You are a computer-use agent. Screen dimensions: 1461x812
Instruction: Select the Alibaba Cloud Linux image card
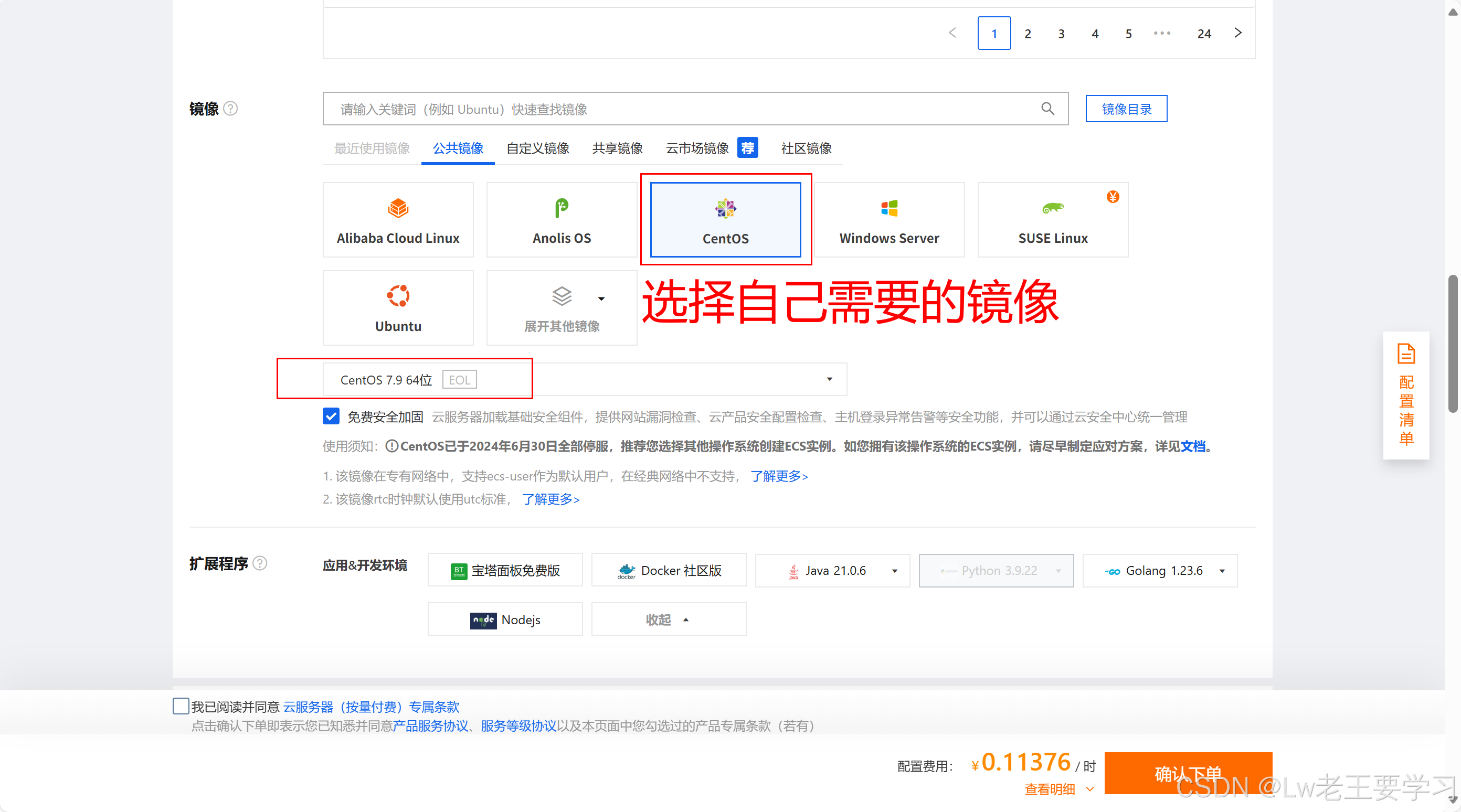pyautogui.click(x=398, y=219)
